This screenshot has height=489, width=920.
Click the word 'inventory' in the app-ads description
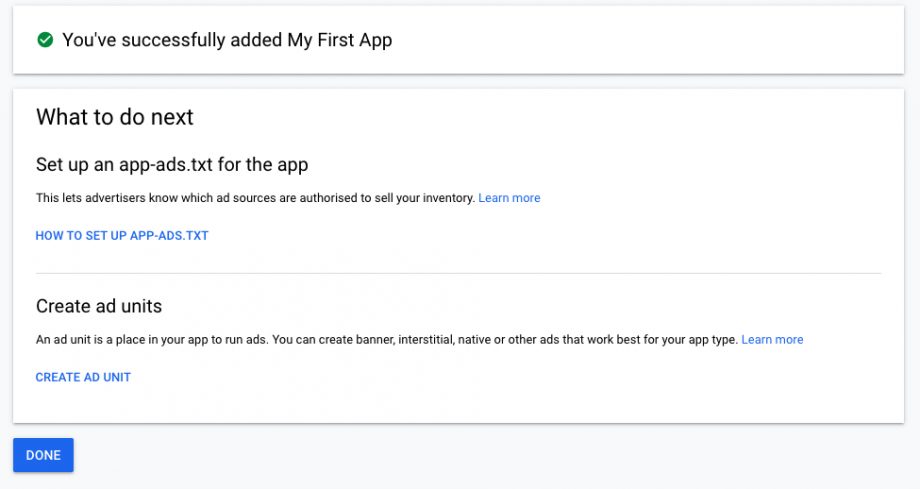pos(448,198)
